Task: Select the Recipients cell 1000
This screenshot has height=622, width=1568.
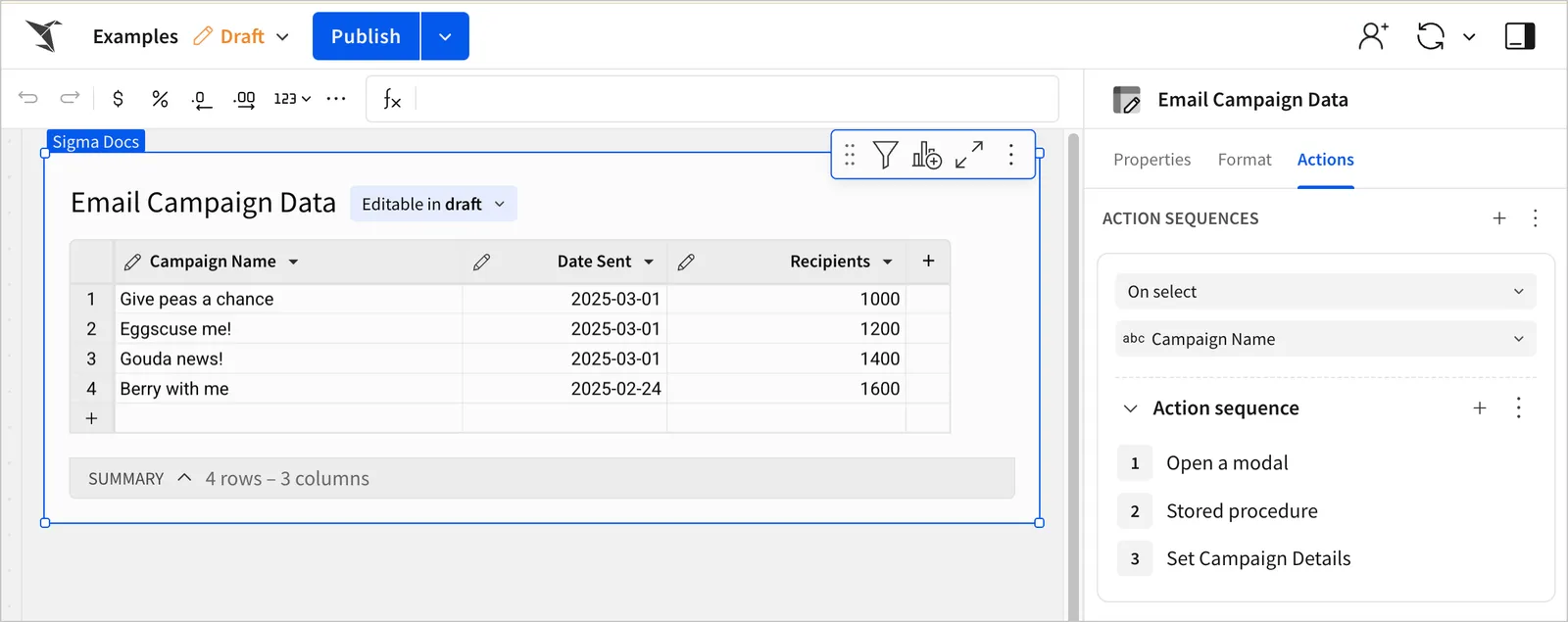Action: pyautogui.click(x=786, y=299)
